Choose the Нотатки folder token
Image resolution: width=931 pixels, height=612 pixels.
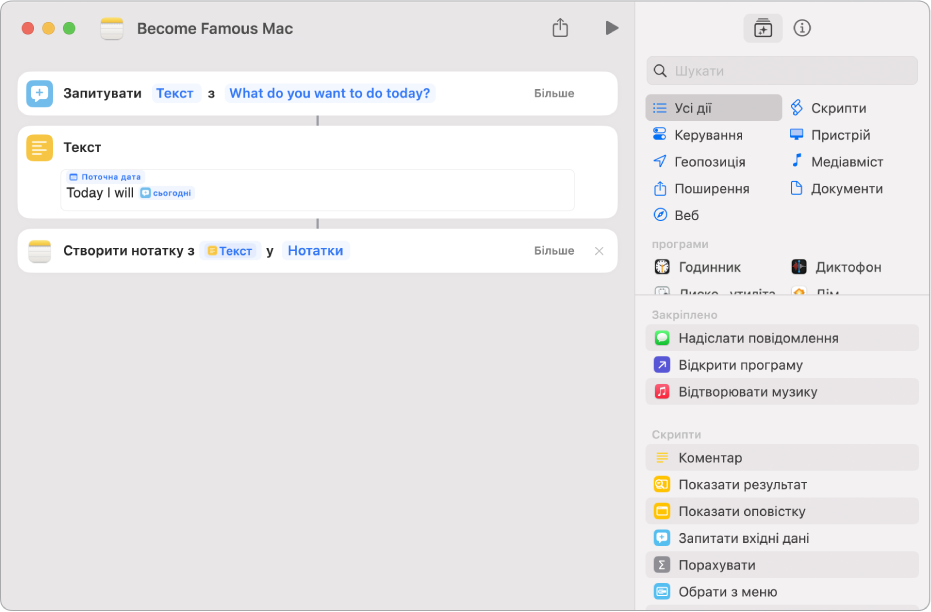(315, 250)
